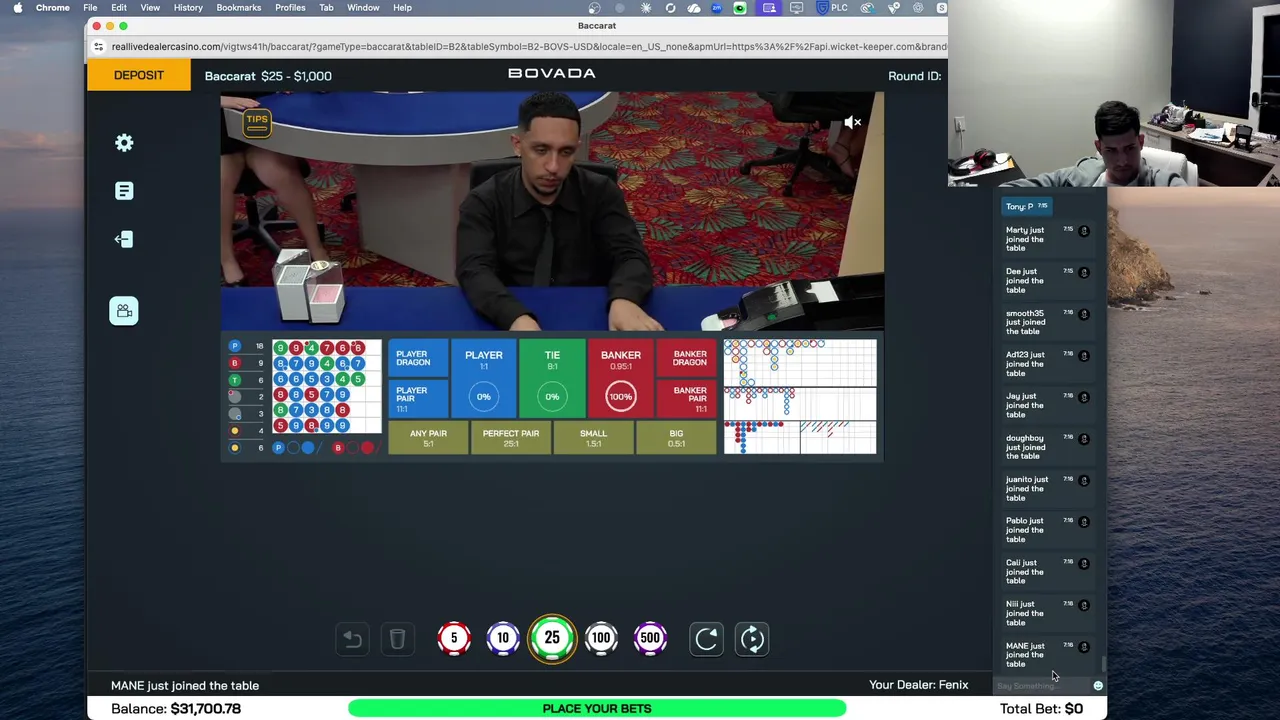Screen dimensions: 1280x720
Task: Open the Chrome Bookmarks menu
Action: tap(239, 7)
